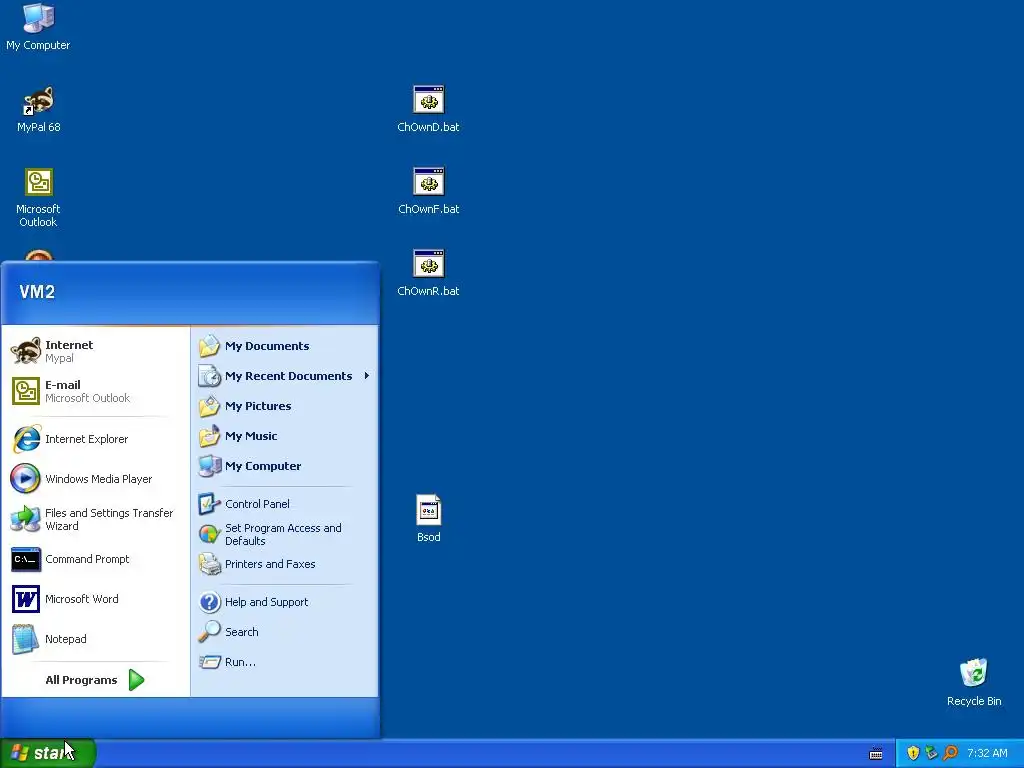Image resolution: width=1024 pixels, height=768 pixels.
Task: Expand the All Programs list
Action: tap(95, 680)
